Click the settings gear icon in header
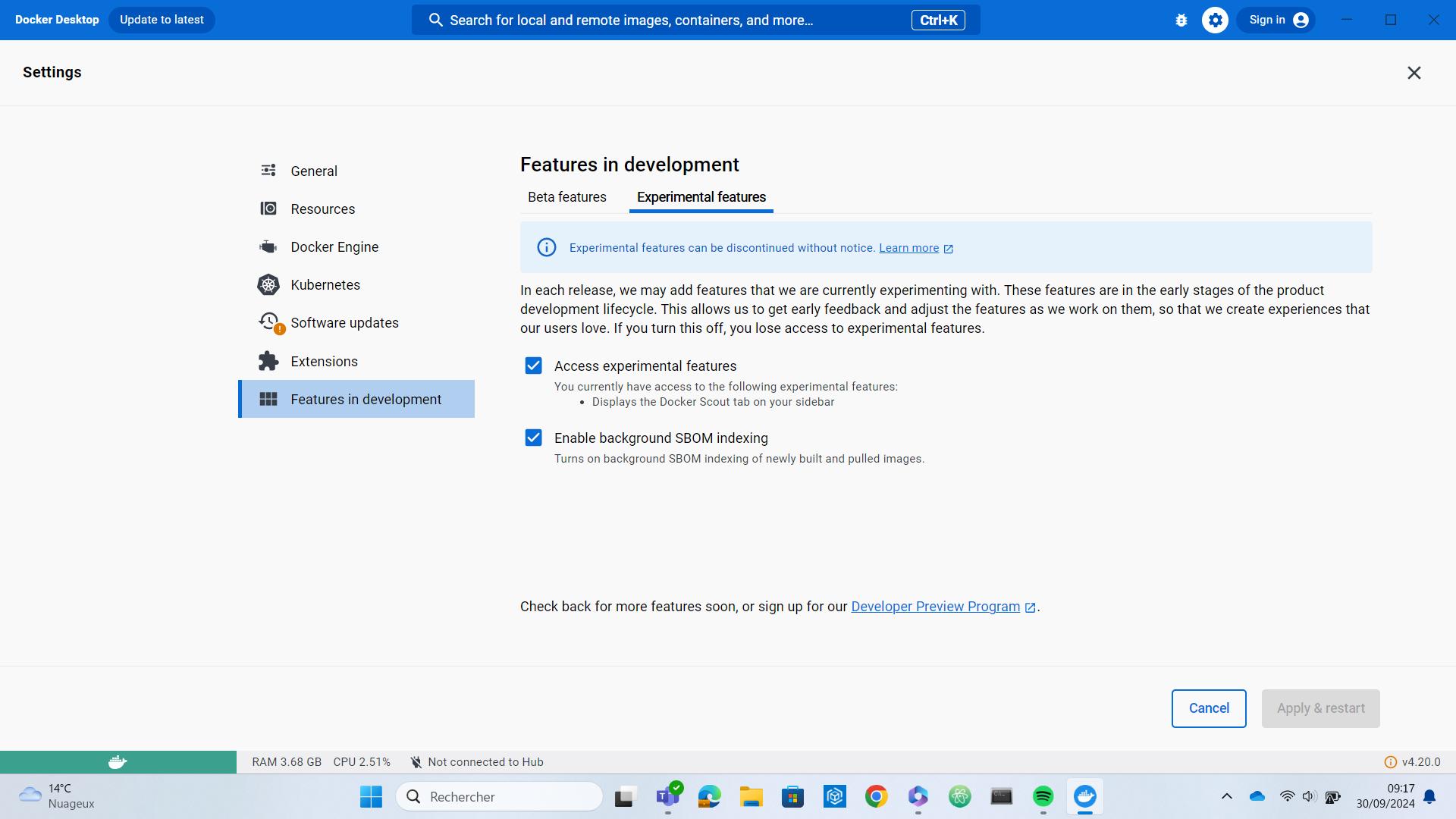The image size is (1456, 819). point(1215,20)
